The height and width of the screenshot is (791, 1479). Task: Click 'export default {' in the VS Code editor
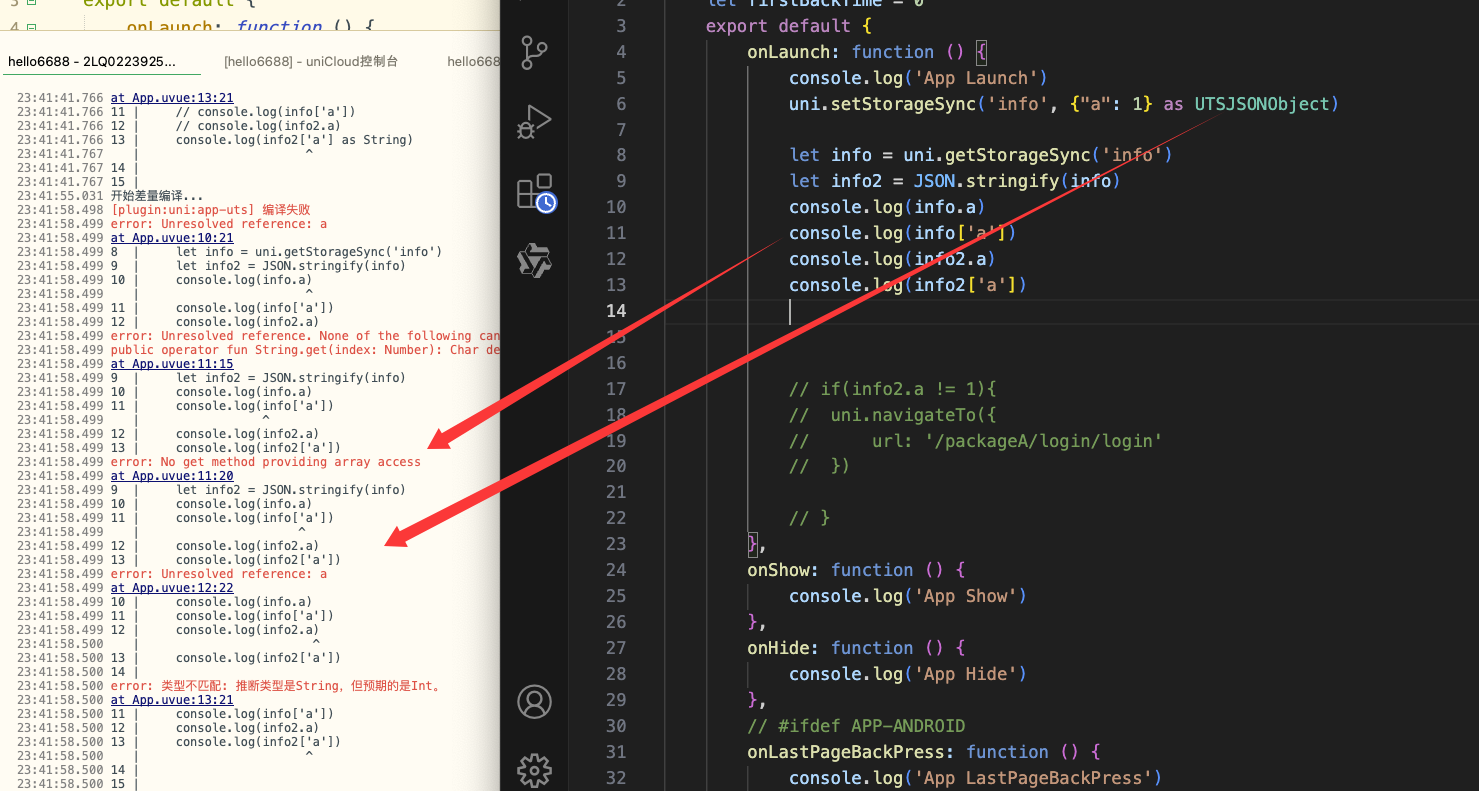788,26
